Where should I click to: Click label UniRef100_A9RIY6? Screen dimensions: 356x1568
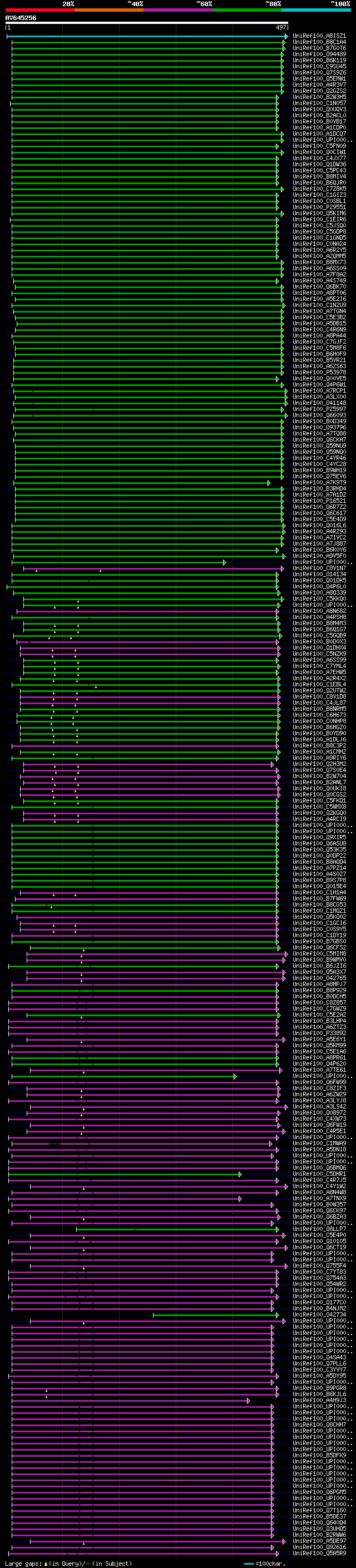[319, 758]
